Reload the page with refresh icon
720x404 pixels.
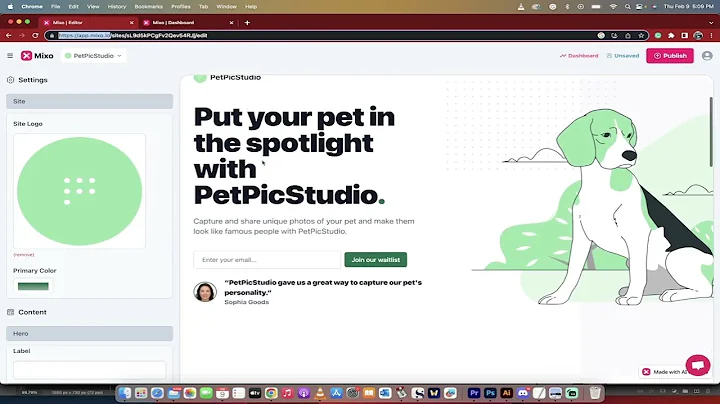tap(35, 35)
